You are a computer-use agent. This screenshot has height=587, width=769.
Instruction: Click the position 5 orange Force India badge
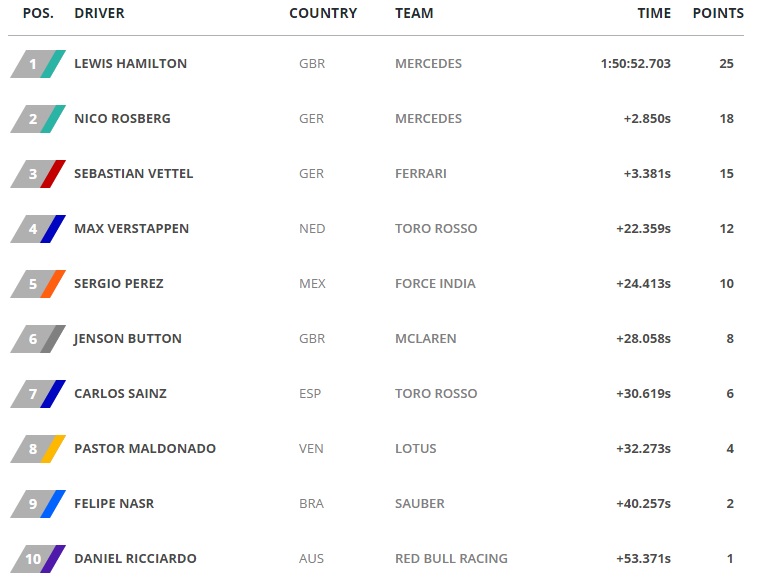click(x=38, y=284)
